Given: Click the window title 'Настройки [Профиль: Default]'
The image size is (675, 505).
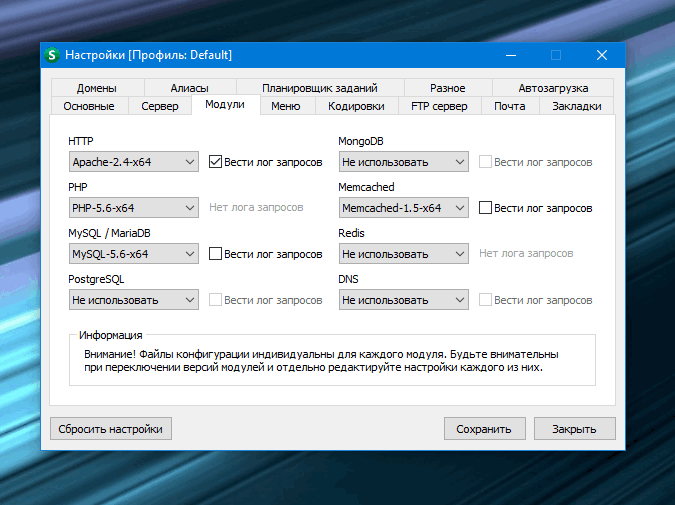Looking at the screenshot, I should [149, 55].
